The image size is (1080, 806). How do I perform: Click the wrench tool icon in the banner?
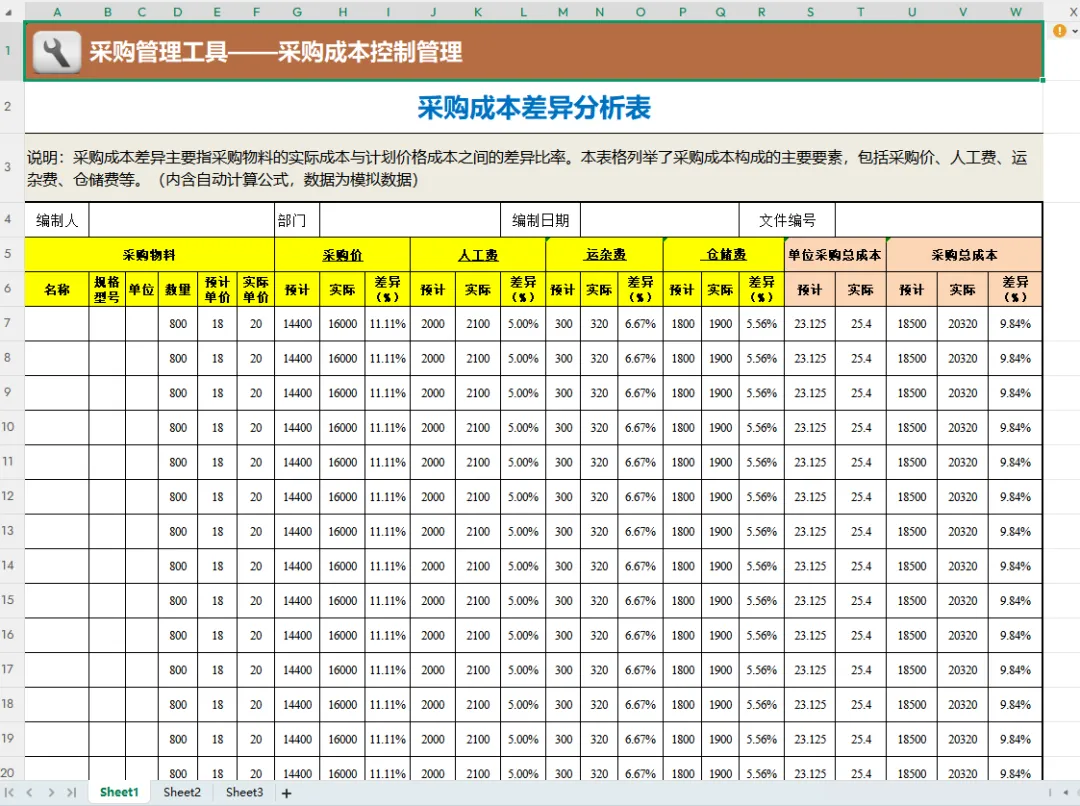[x=56, y=52]
